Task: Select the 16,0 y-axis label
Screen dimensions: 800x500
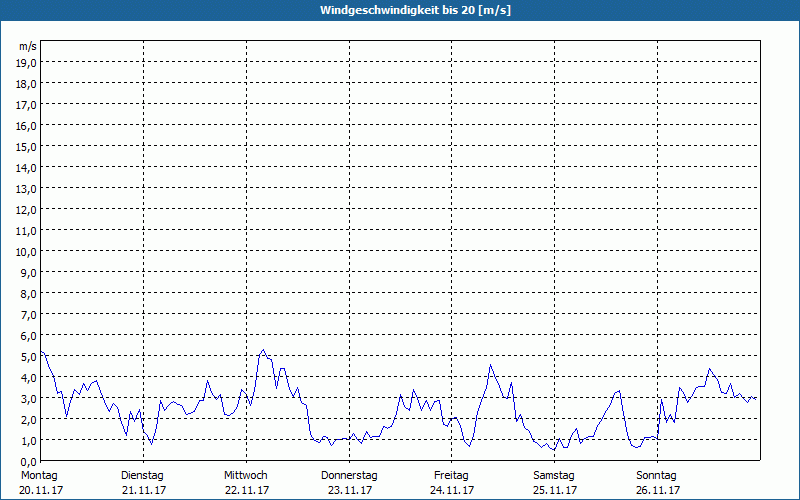Action: click(27, 126)
